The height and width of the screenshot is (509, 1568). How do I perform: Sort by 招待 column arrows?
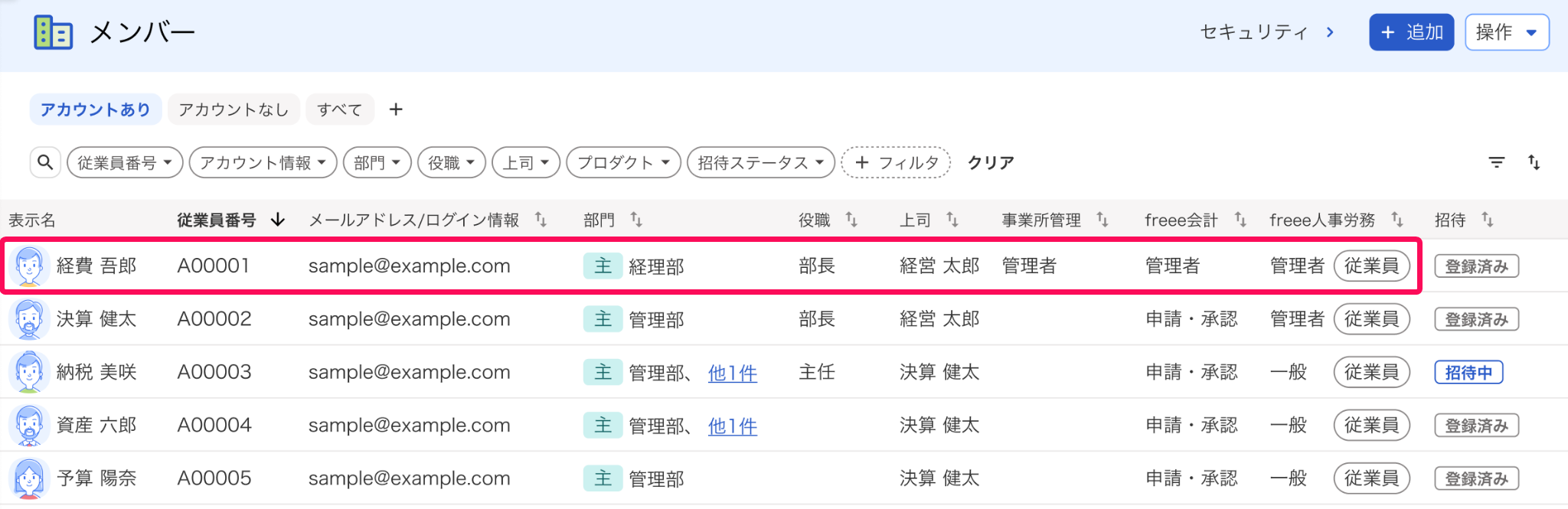1487,220
